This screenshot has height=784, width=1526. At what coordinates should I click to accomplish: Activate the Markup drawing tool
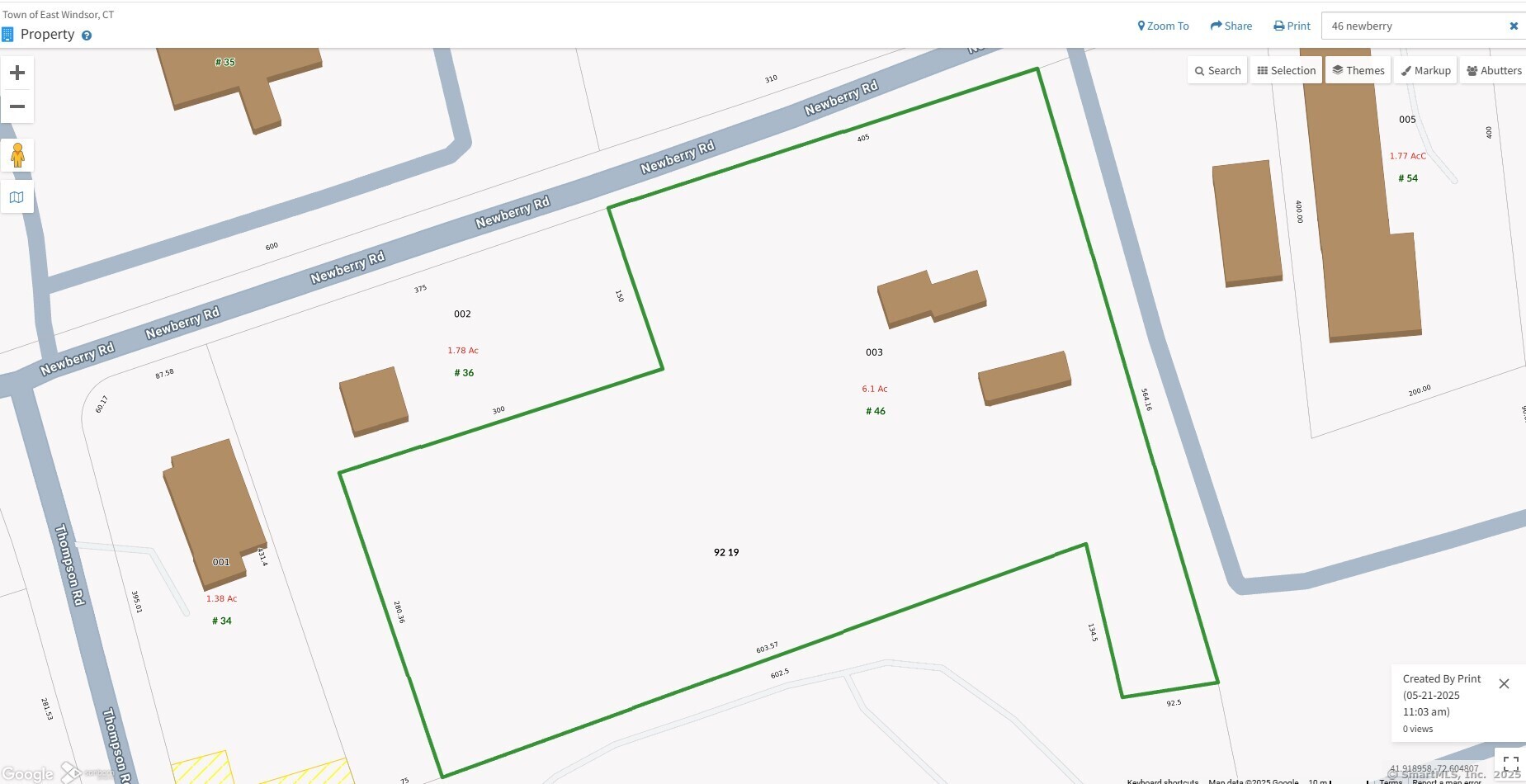coord(1425,71)
